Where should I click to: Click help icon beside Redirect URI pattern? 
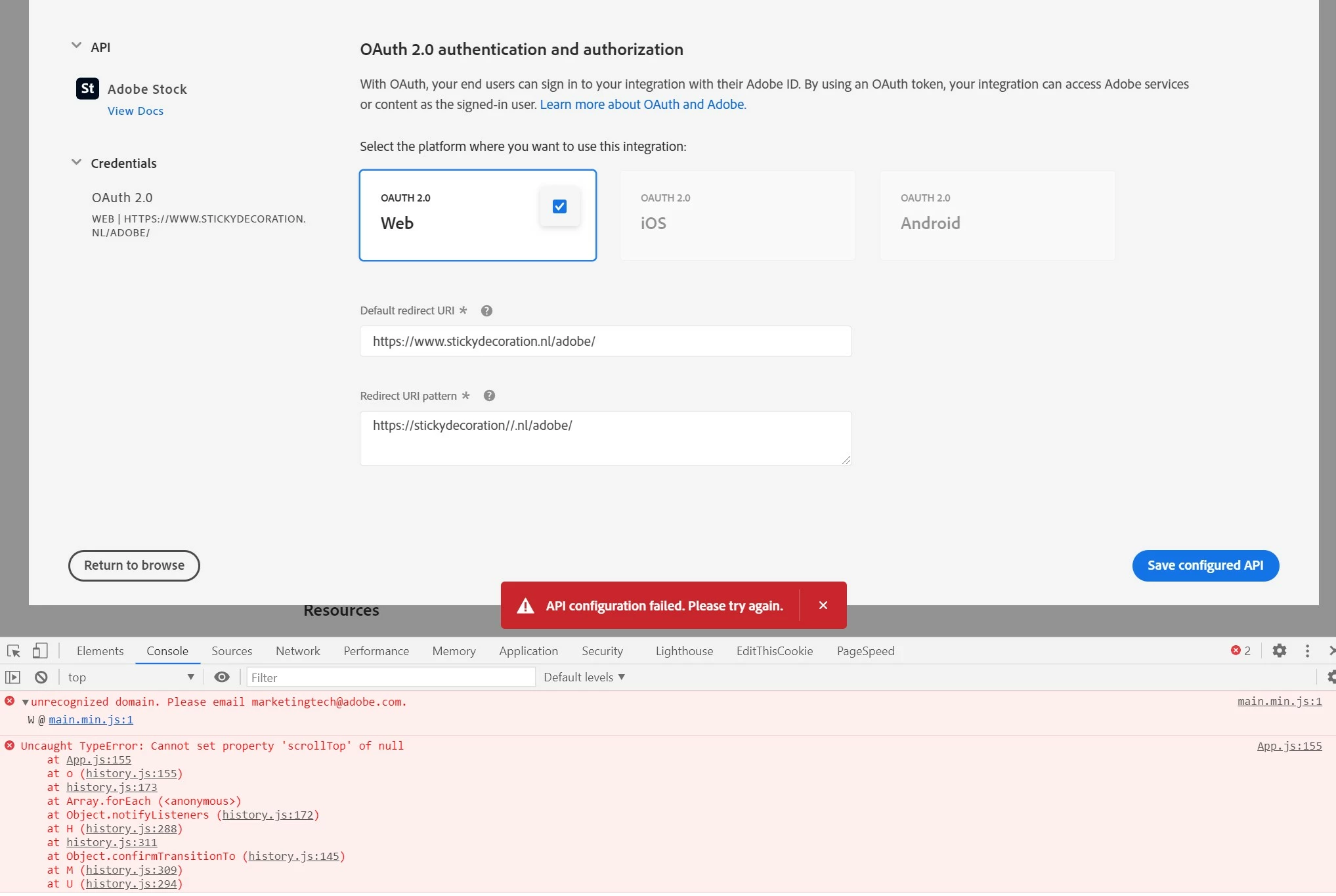(489, 396)
